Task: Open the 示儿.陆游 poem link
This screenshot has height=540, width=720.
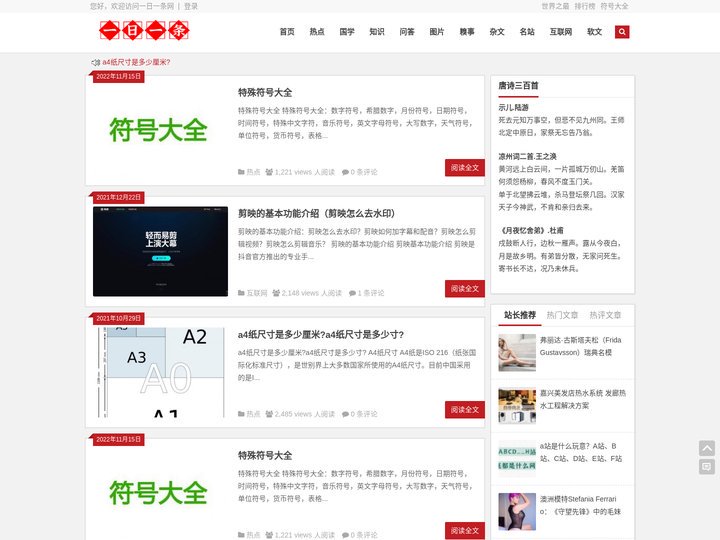Action: (513, 107)
